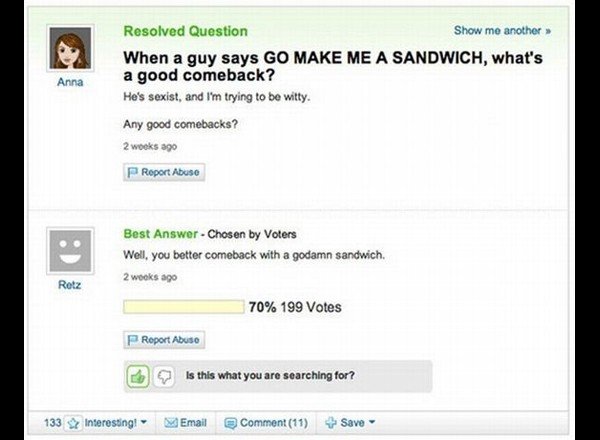Click the thumbs down icon
Image resolution: width=600 pixels, height=440 pixels.
coord(164,376)
